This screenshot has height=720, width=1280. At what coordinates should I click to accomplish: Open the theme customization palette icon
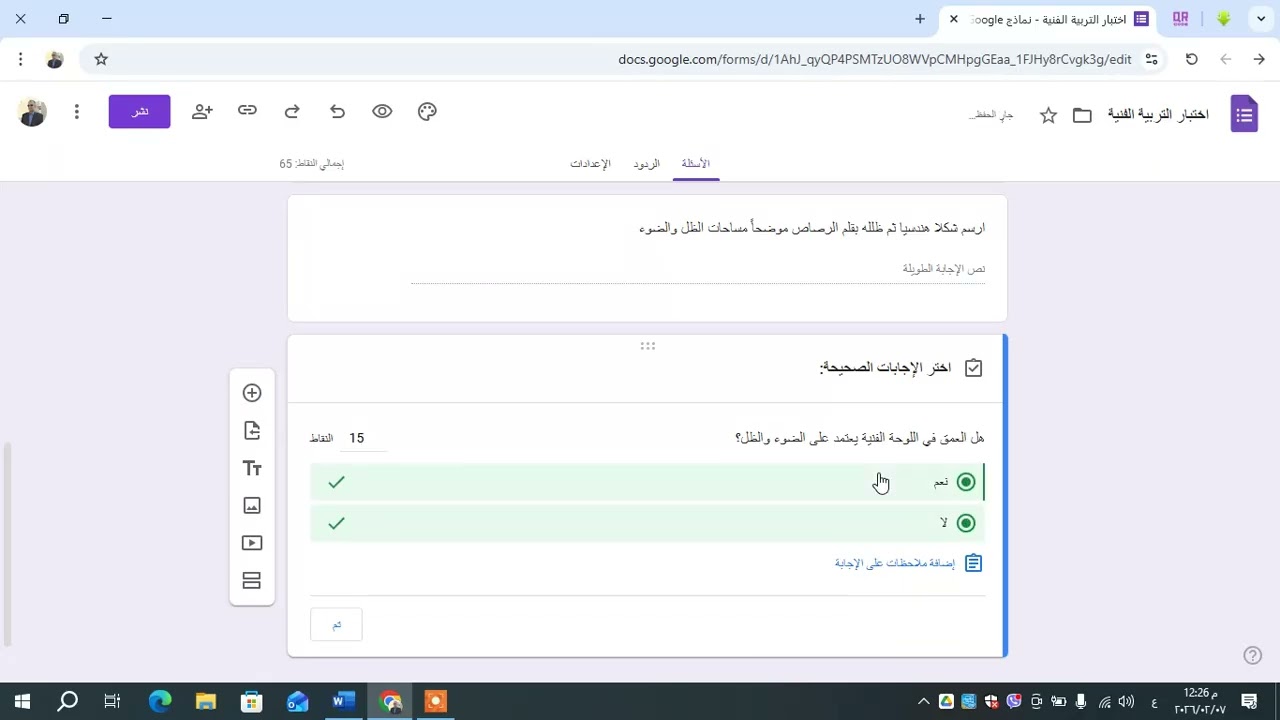point(427,112)
